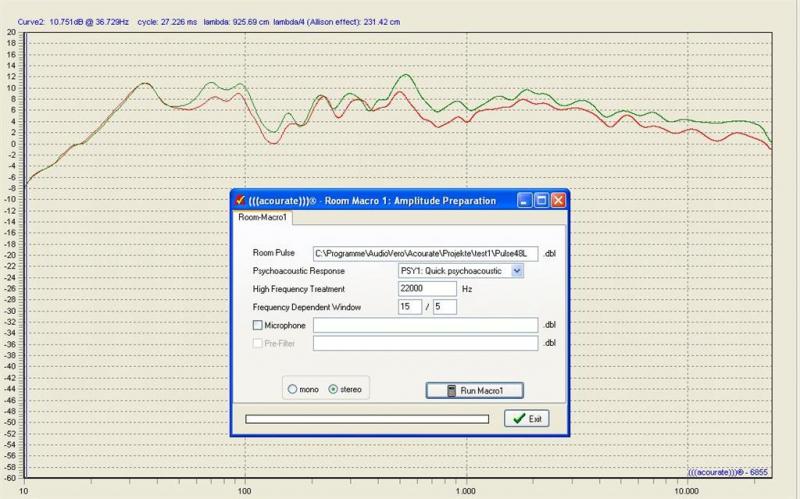
Task: Click the 10.000 frequency axis label
Action: coord(686,491)
